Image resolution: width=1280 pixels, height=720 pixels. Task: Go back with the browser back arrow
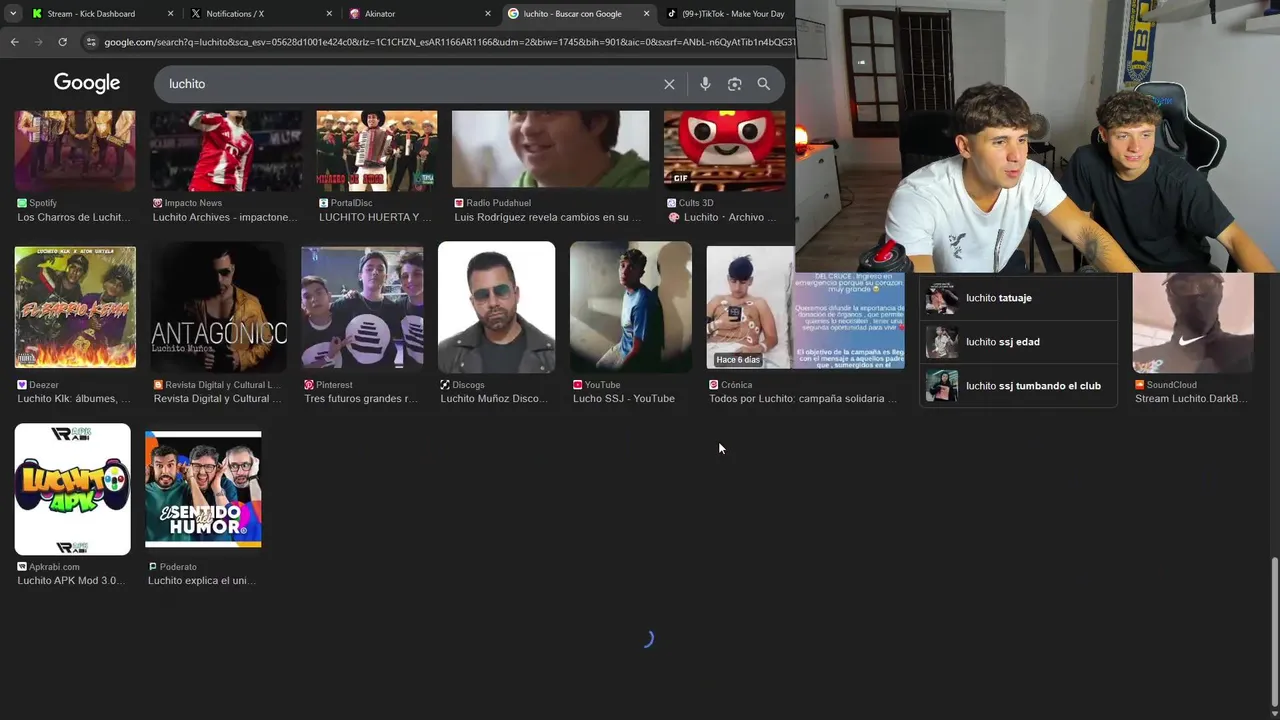click(x=14, y=42)
